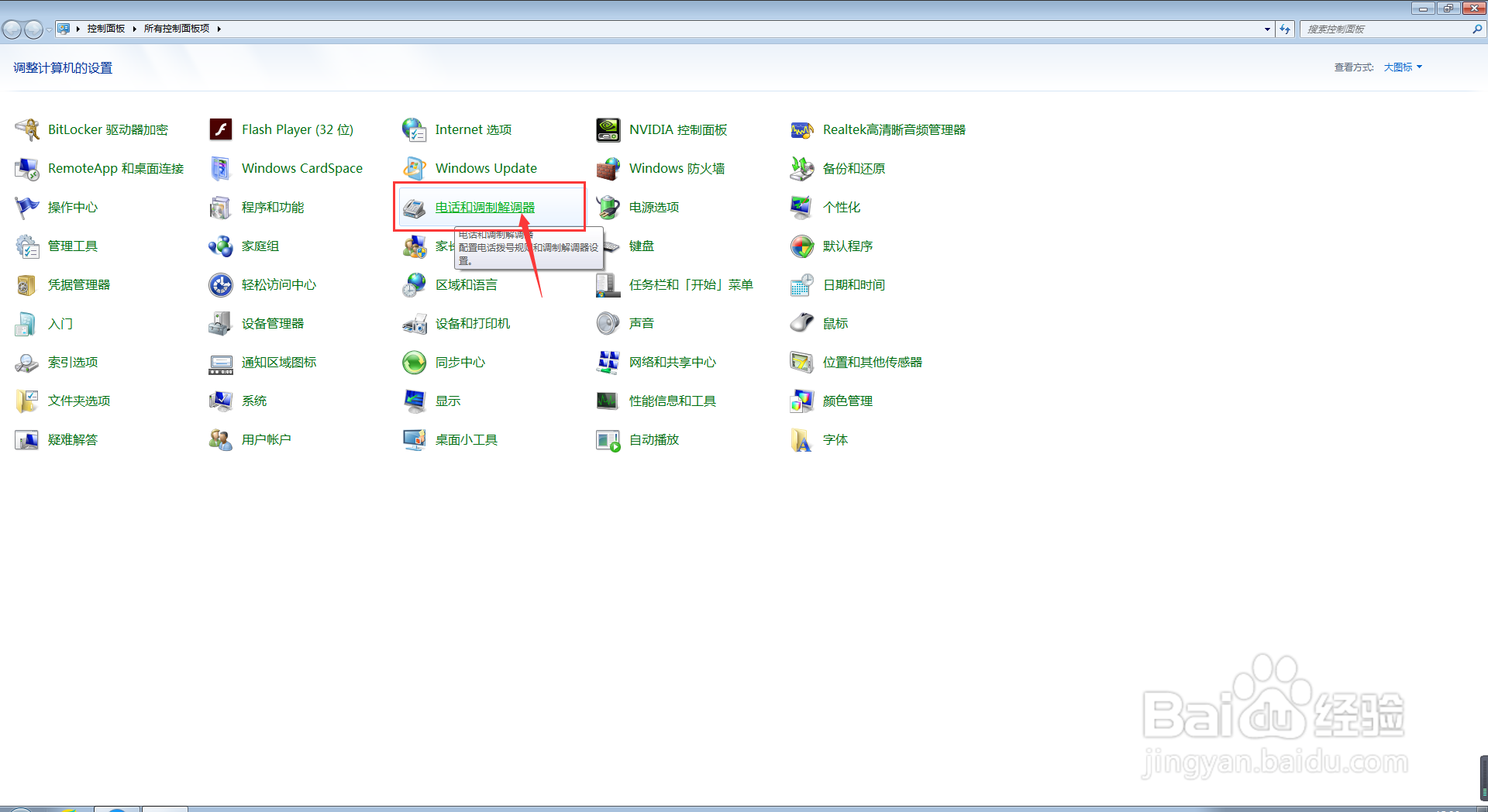This screenshot has width=1488, height=812.
Task: Open the 任务栏和「开始」菜单 link
Action: point(691,284)
